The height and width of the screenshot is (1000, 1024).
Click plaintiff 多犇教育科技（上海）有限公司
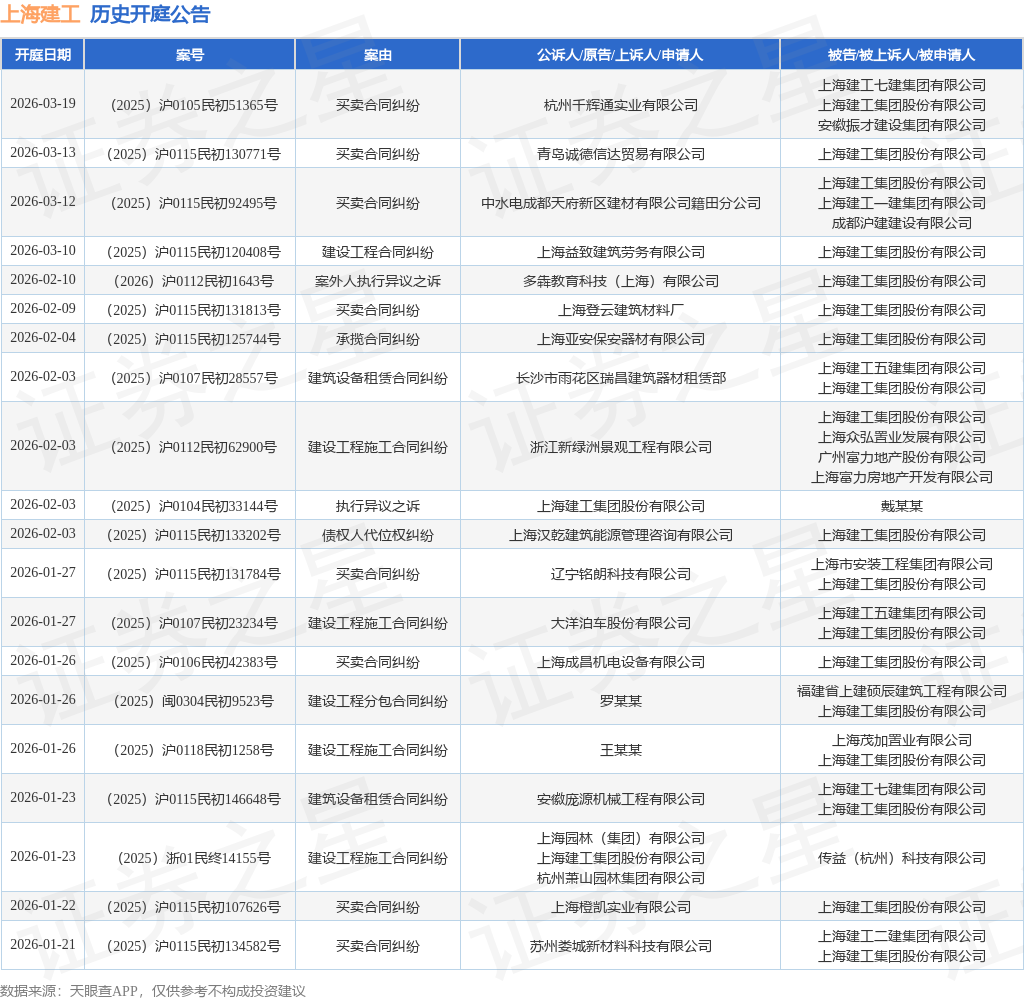click(x=620, y=281)
